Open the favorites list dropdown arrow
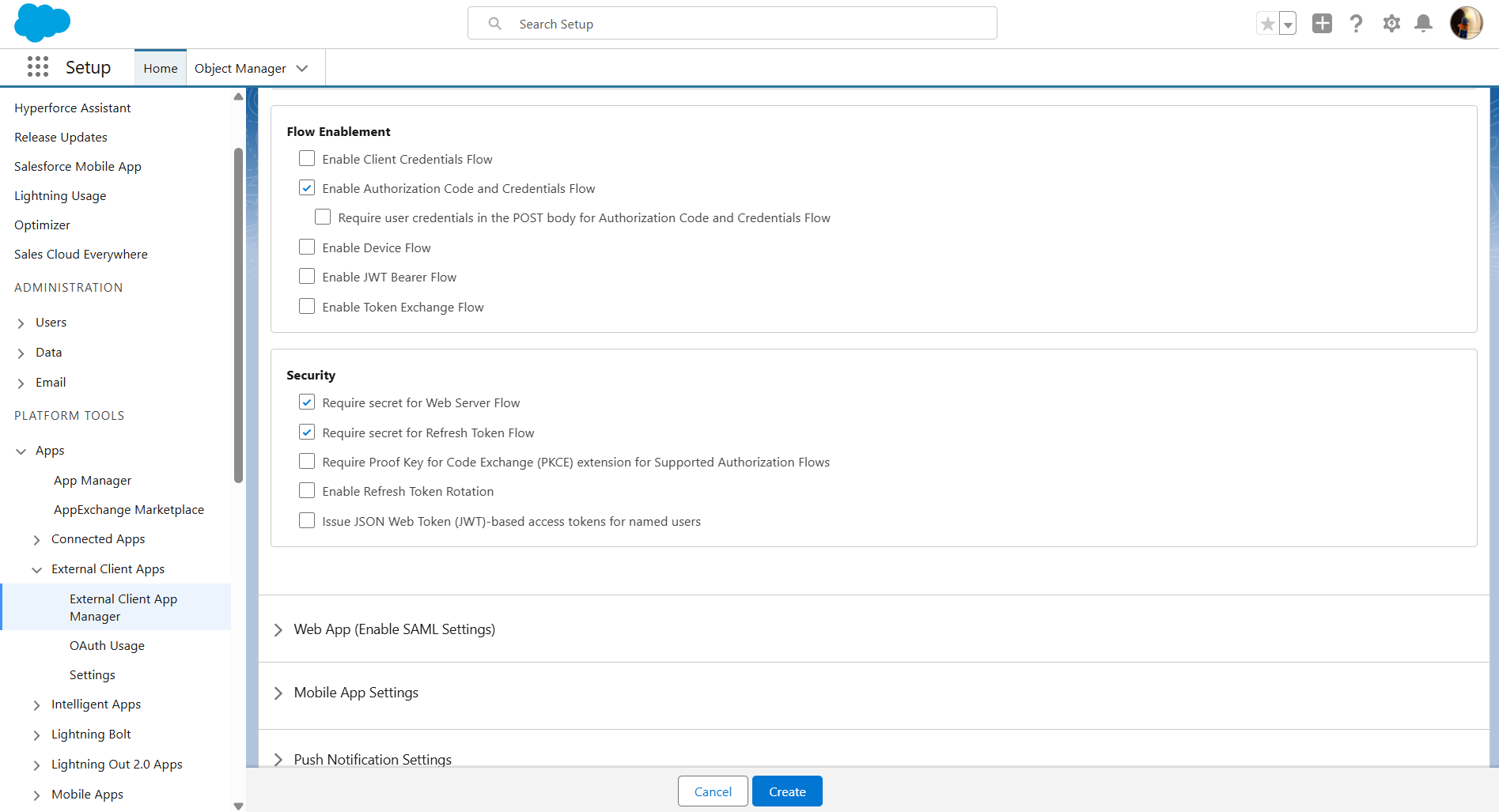The width and height of the screenshot is (1499, 812). pos(1288,25)
